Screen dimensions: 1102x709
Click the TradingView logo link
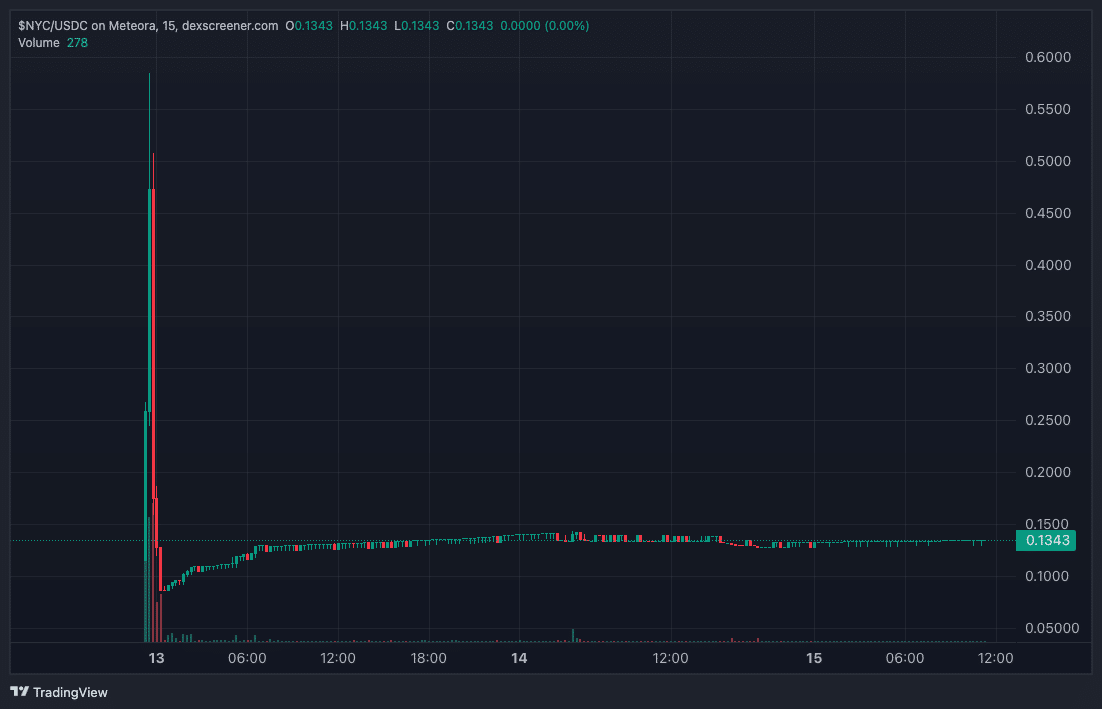(59, 692)
